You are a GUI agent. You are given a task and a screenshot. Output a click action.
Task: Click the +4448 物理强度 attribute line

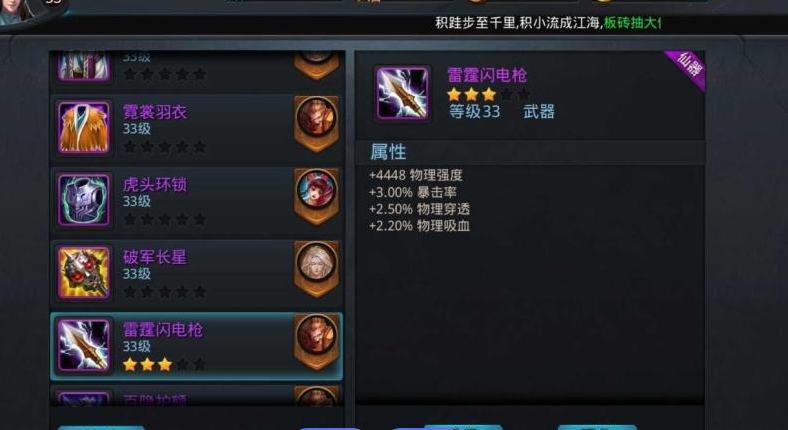[x=416, y=175]
